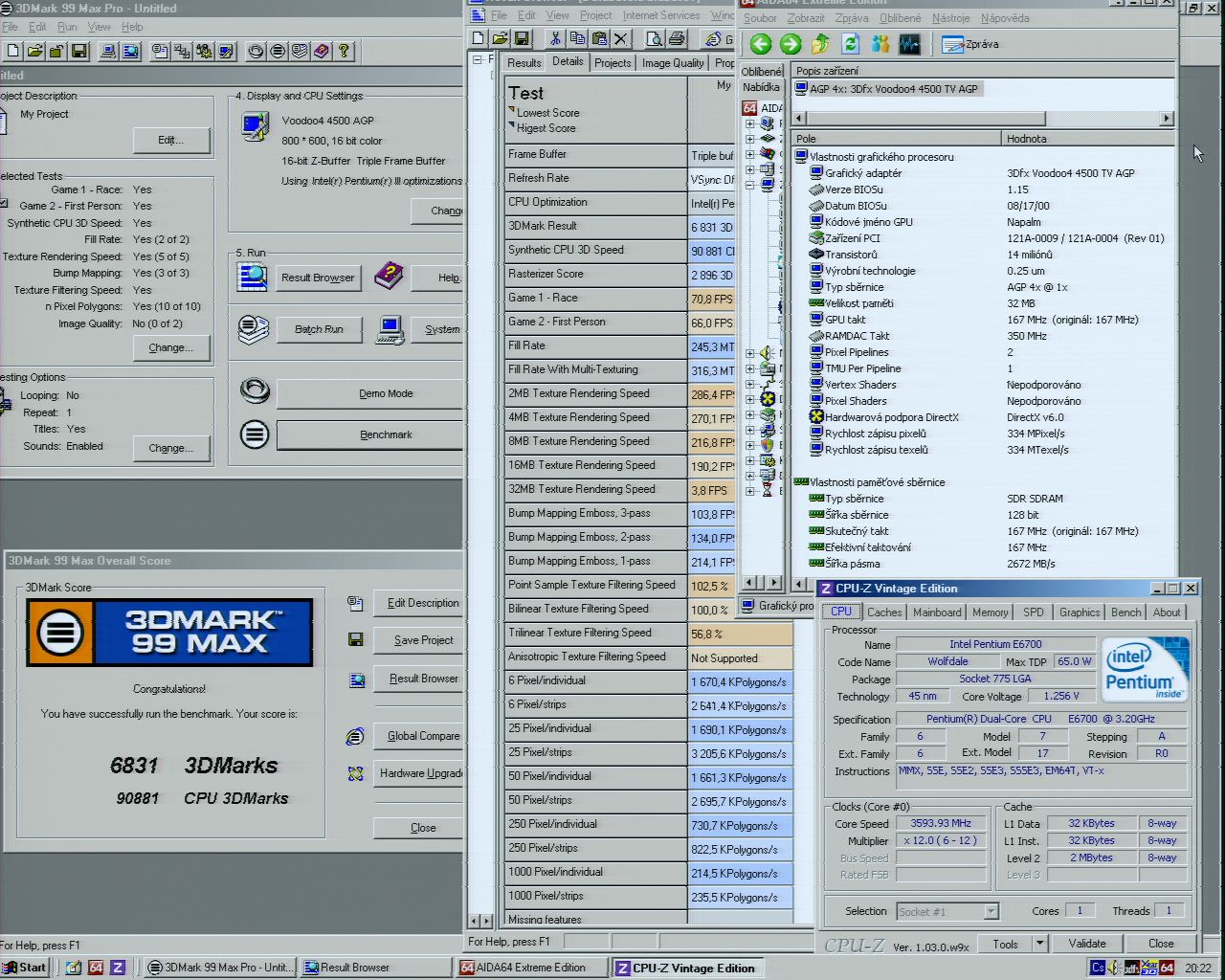Click the computer icon beside the System button

[x=390, y=329]
